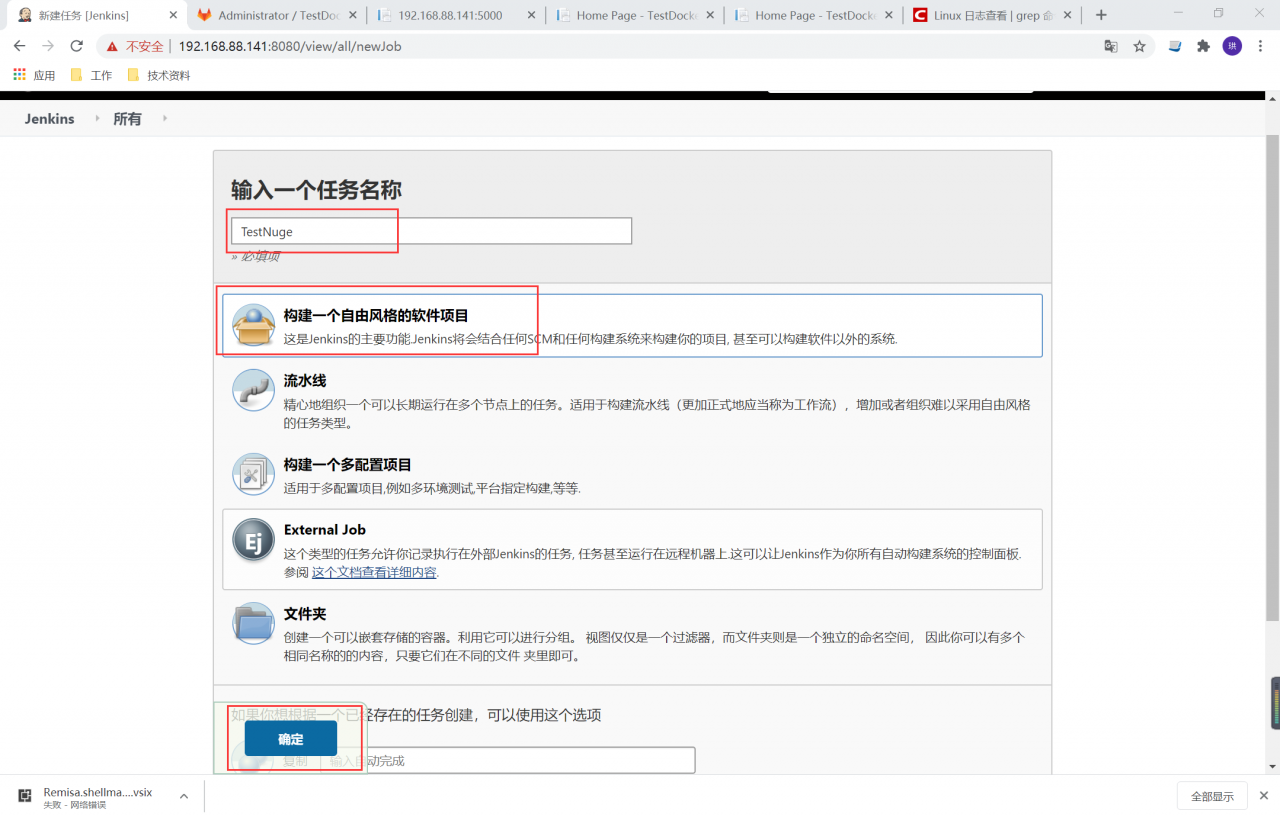Expand the Jenkins breadcrumb arrow
The height and width of the screenshot is (817, 1280).
click(x=97, y=119)
